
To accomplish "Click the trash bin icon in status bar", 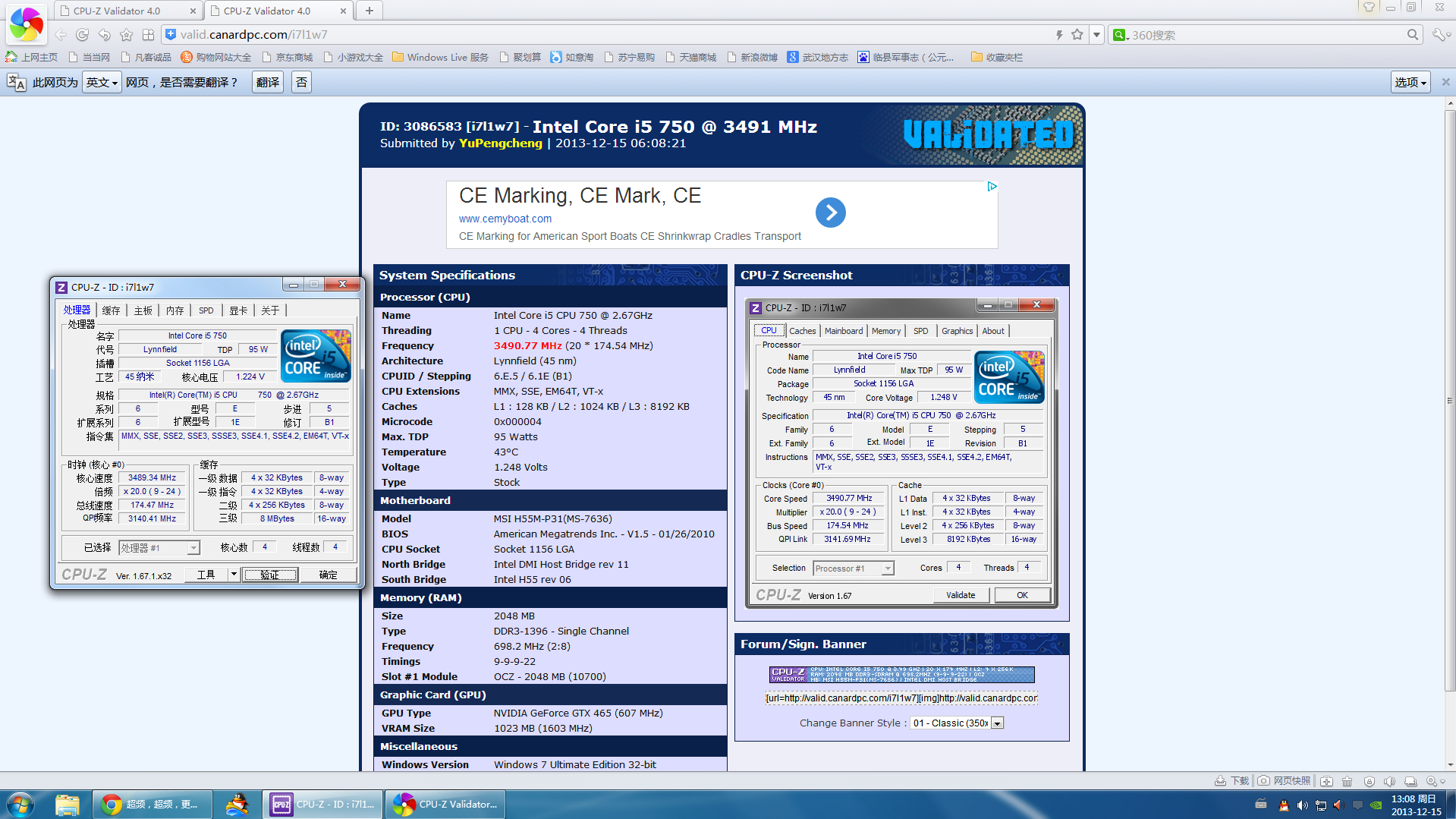I will pos(1348,781).
